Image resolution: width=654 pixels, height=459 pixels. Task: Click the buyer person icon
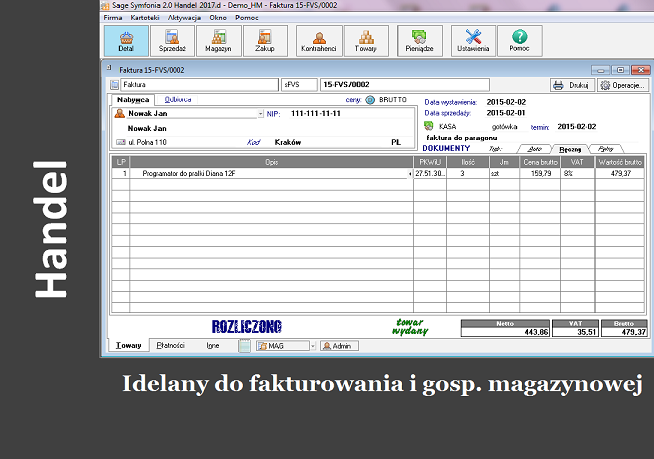click(x=120, y=113)
